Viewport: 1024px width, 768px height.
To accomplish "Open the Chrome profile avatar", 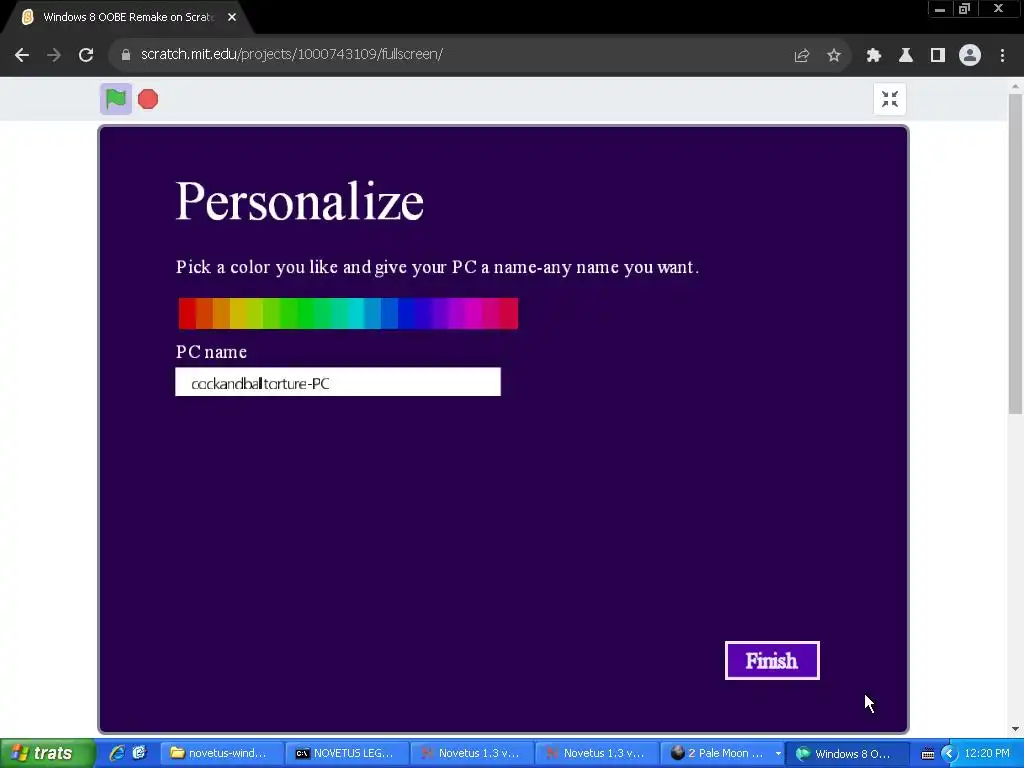I will pos(970,56).
